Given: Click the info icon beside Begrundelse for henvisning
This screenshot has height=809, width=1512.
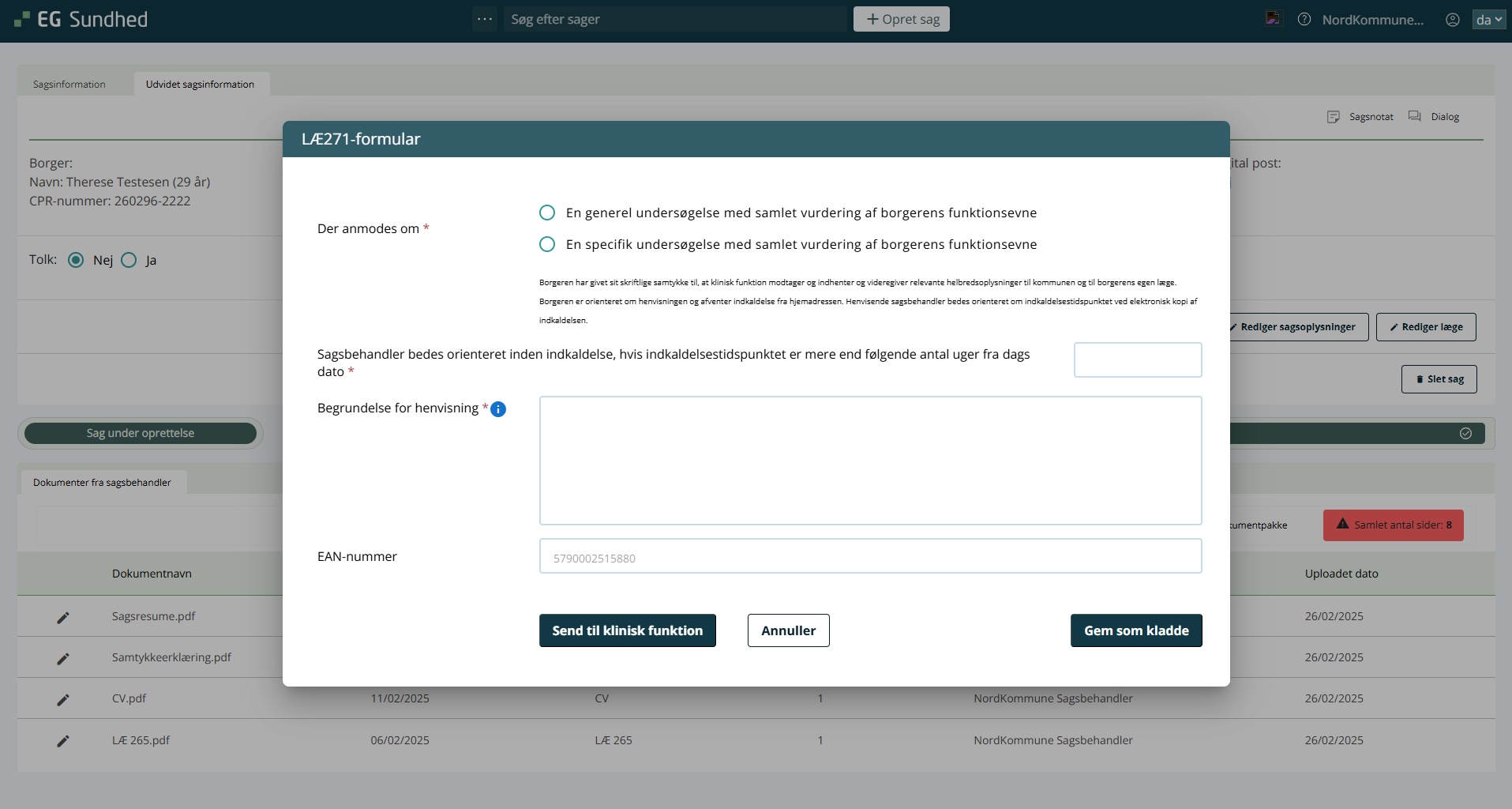Looking at the screenshot, I should 498,409.
